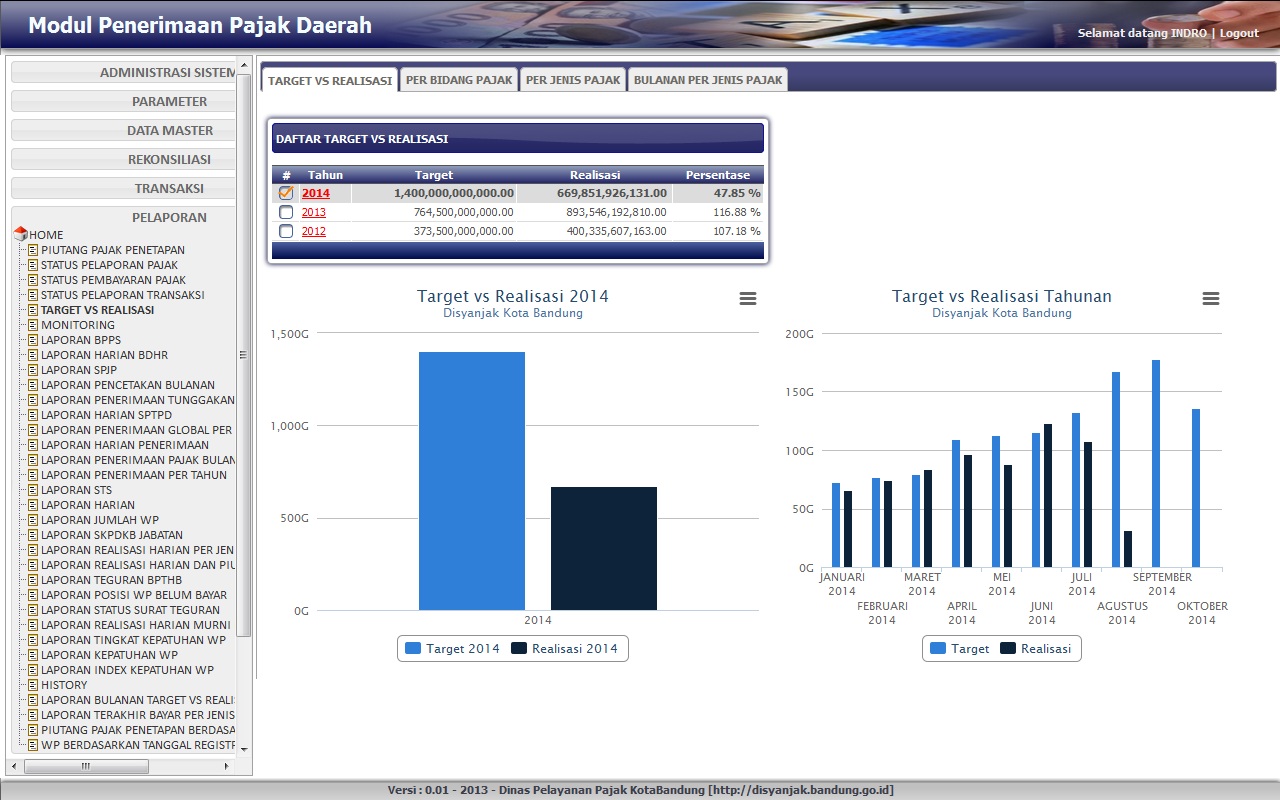Toggle Target 2014 series in chart legend
This screenshot has height=800, width=1280.
tap(452, 648)
